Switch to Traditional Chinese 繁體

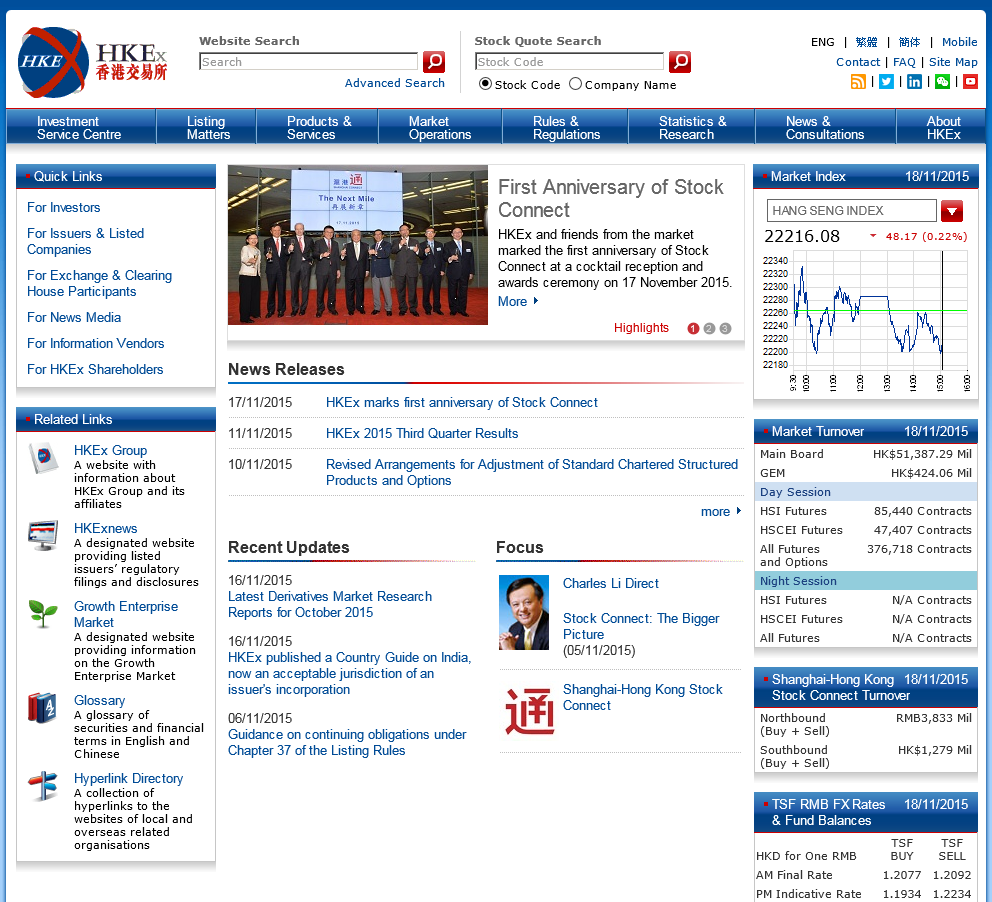point(866,42)
